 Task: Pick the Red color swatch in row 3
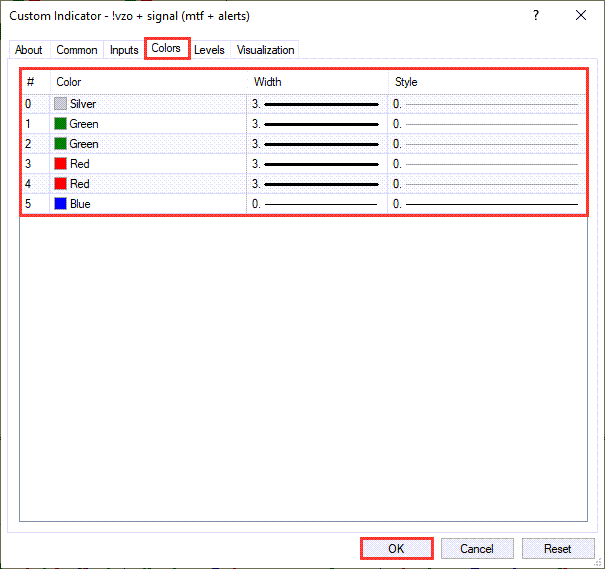(60, 164)
